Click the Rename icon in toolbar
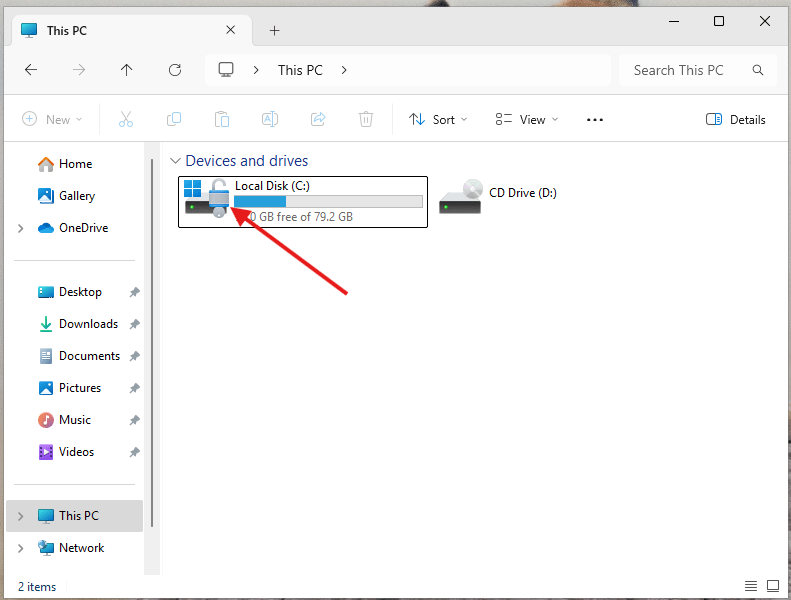This screenshot has width=791, height=600. [270, 119]
